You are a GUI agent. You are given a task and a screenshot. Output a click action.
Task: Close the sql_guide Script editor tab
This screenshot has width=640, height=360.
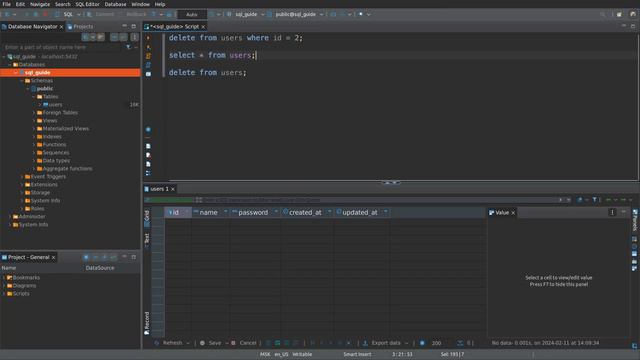point(203,27)
